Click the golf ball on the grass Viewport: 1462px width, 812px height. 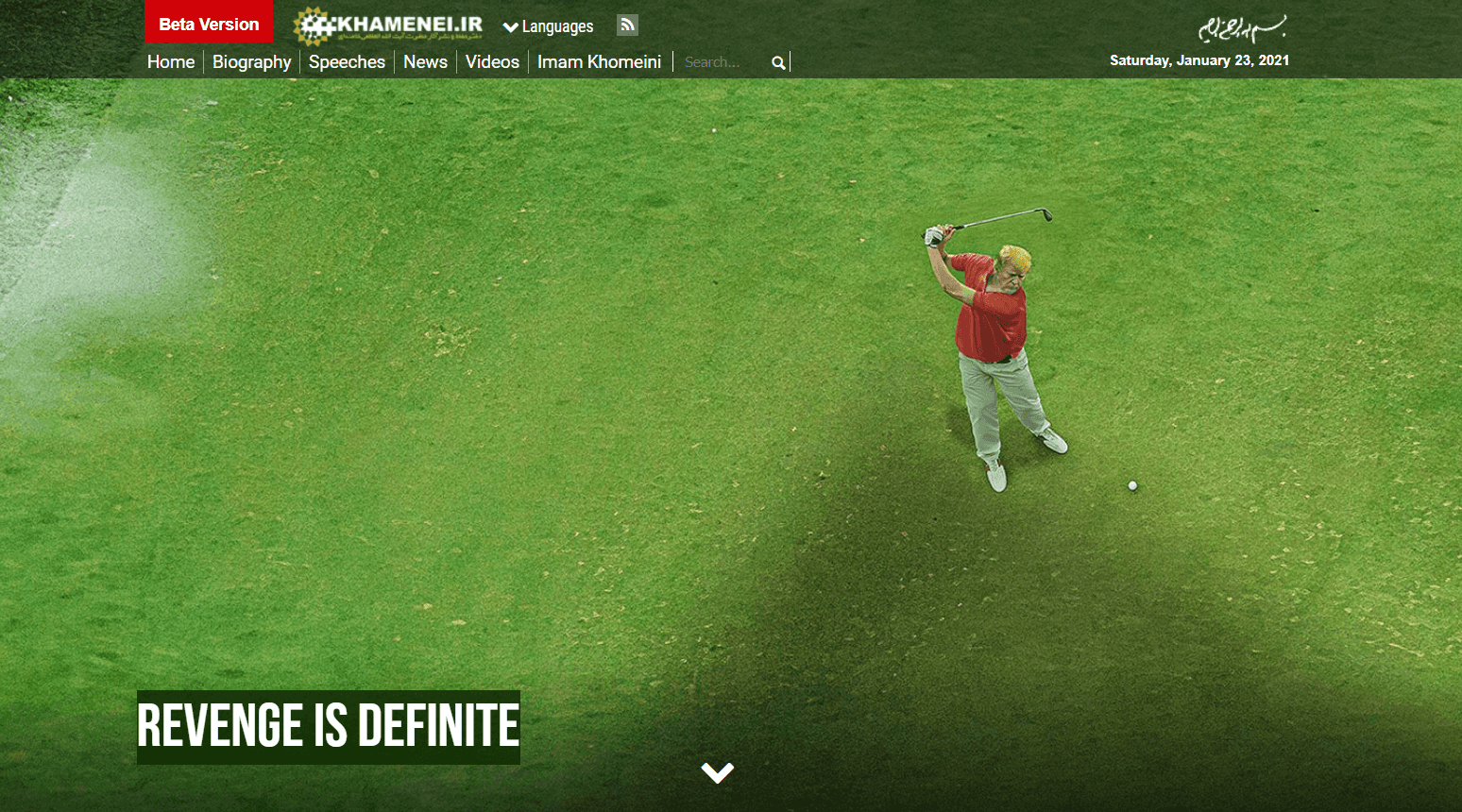pos(1132,485)
